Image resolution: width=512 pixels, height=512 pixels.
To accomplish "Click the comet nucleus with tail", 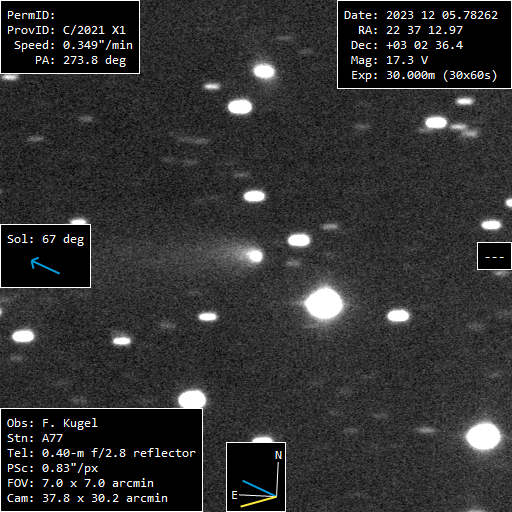I will [255, 256].
